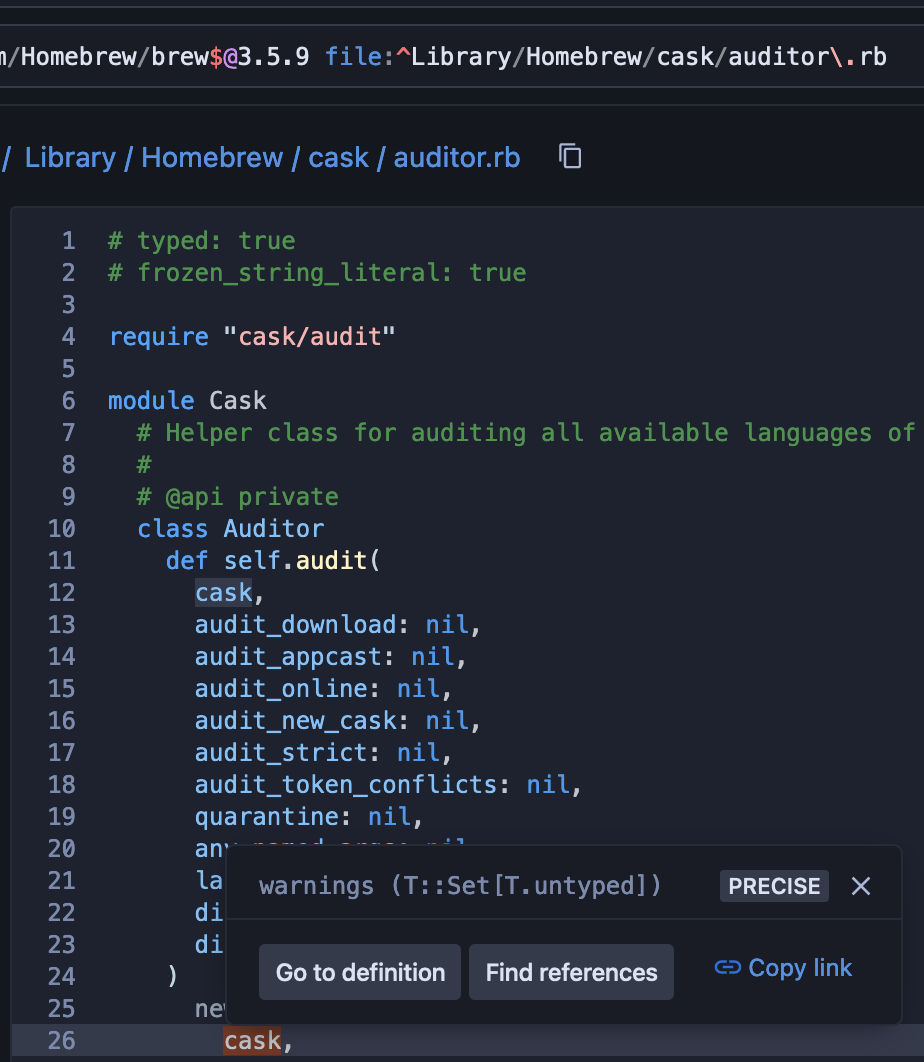The height and width of the screenshot is (1062, 924).
Task: Open the Library breadcrumb link
Action: click(70, 157)
